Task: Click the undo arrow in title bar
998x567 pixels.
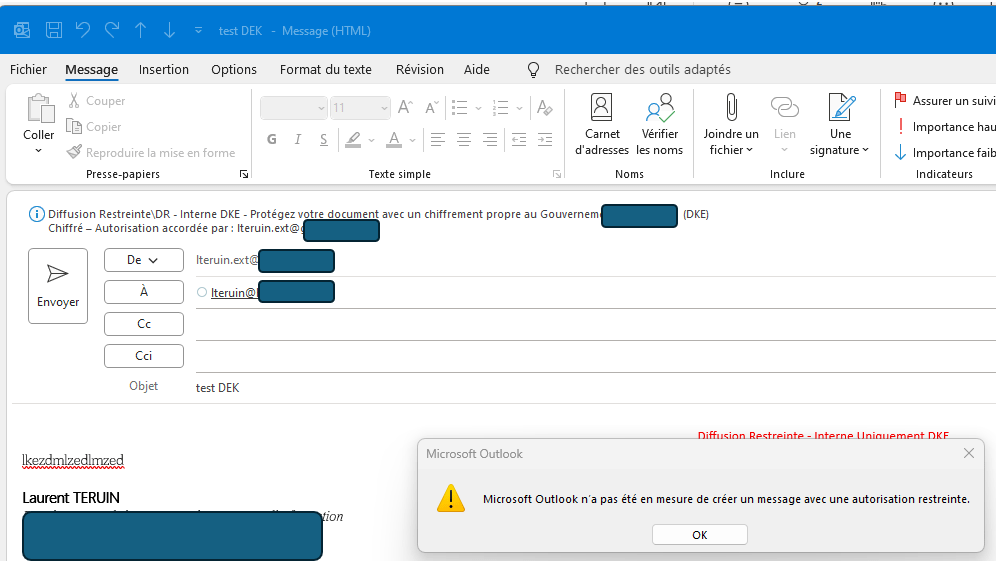Action: pyautogui.click(x=83, y=31)
